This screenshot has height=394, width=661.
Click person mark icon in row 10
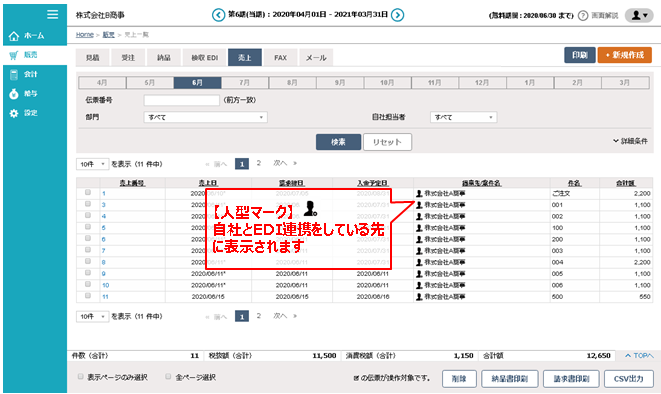pyautogui.click(x=419, y=285)
